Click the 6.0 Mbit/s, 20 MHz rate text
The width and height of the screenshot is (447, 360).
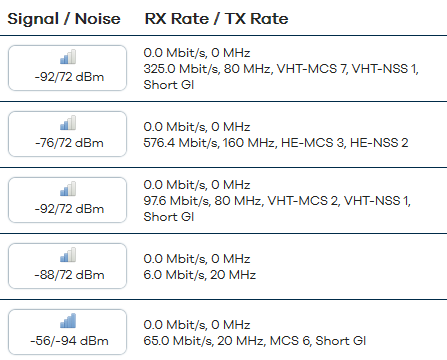click(x=200, y=275)
